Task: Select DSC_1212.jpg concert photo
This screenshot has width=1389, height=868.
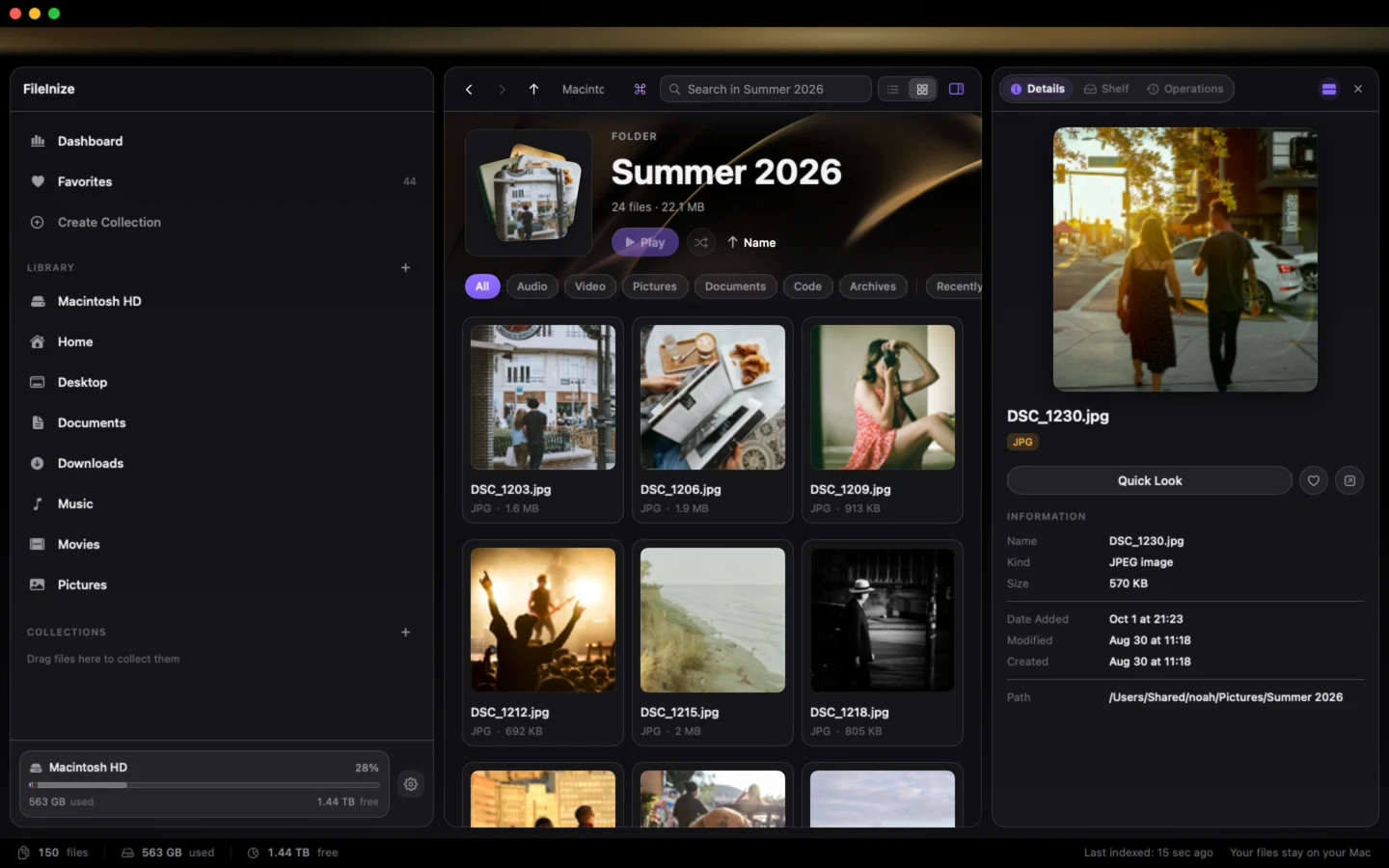Action: pyautogui.click(x=543, y=620)
